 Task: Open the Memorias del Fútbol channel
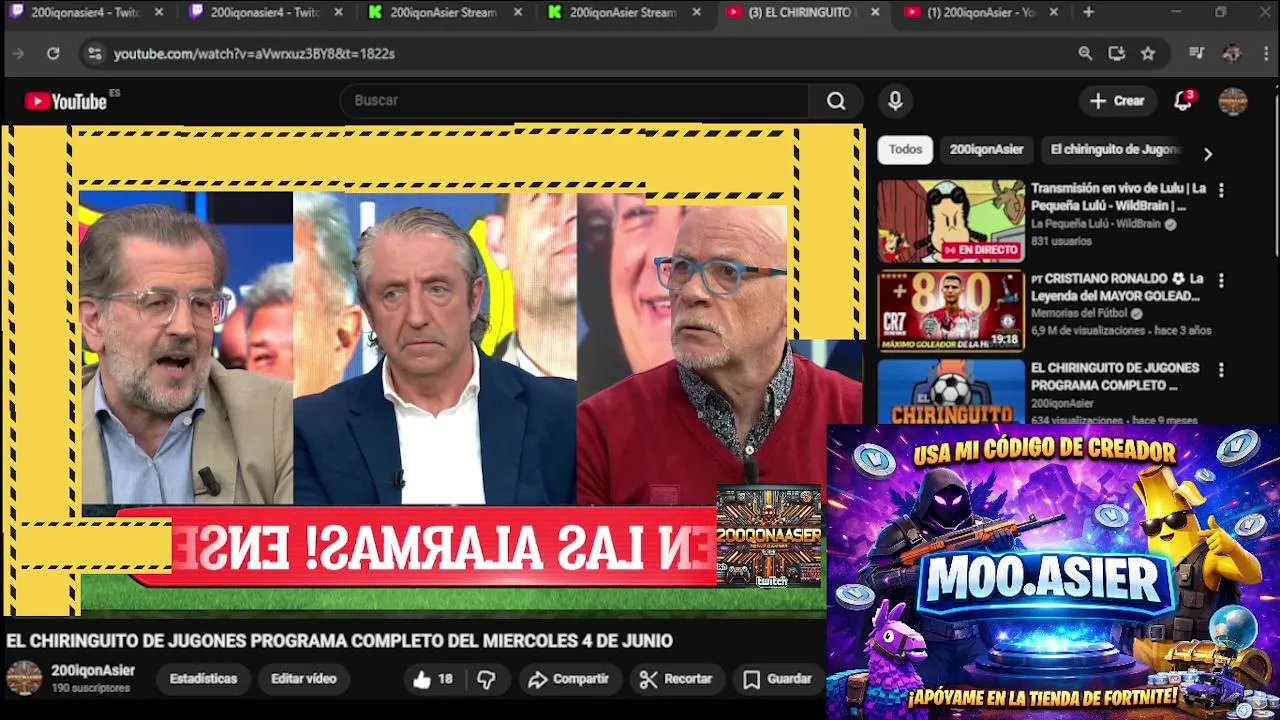[x=1079, y=313]
